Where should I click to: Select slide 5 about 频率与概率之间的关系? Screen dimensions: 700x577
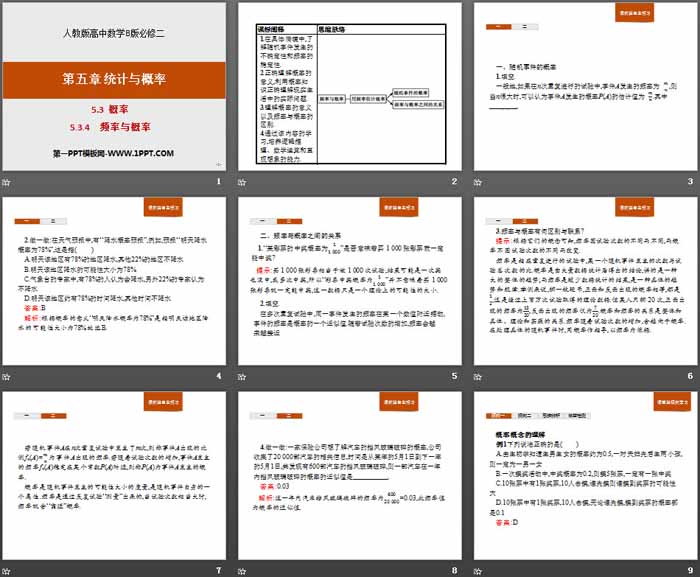pos(351,283)
